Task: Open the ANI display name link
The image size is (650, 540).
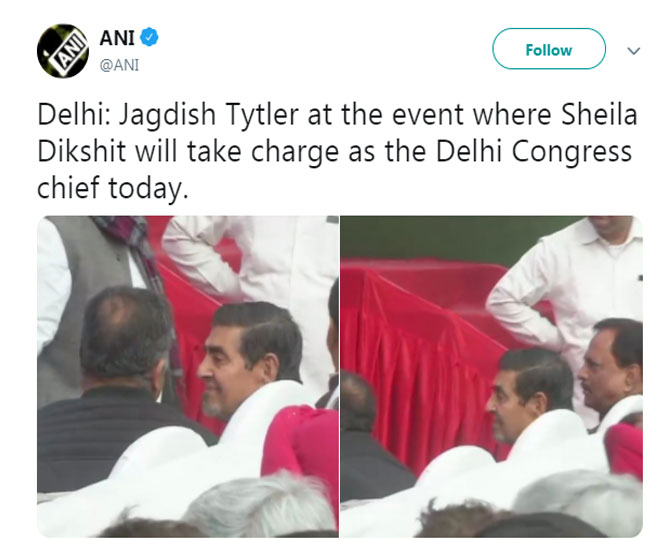Action: pos(117,38)
